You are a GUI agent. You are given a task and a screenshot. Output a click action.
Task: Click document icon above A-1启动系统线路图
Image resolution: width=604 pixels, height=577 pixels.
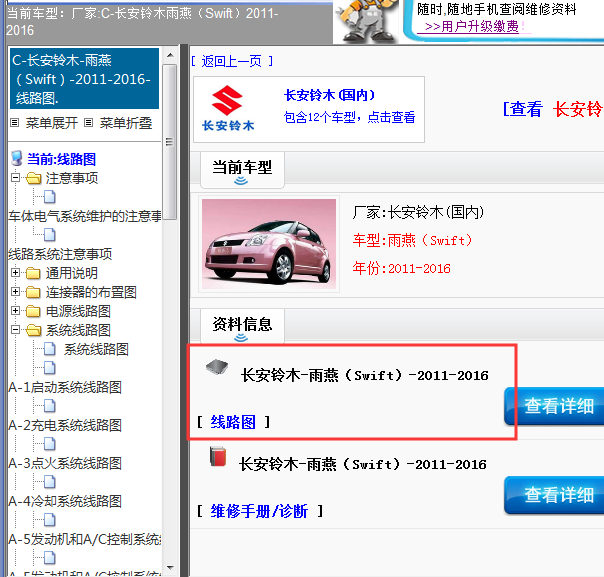click(50, 368)
